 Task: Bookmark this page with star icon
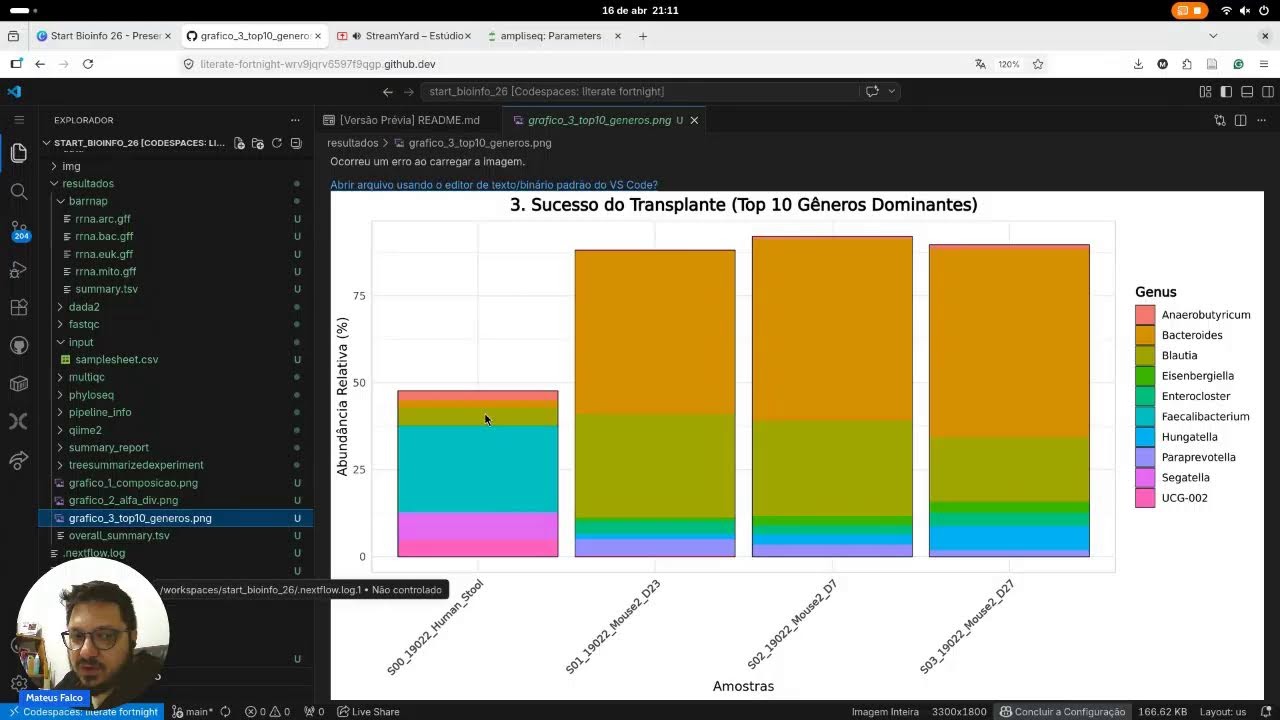(x=1038, y=64)
